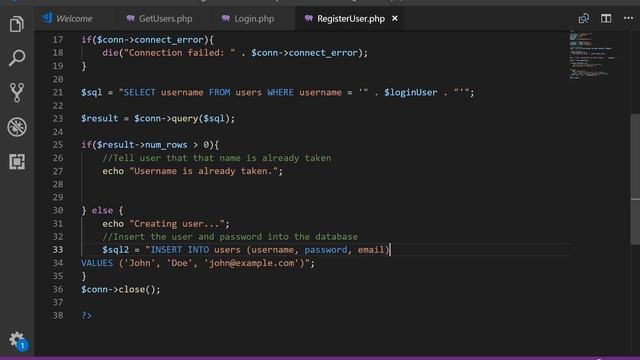Click the $sql2 variable on line 33
The image size is (640, 360).
(x=116, y=250)
